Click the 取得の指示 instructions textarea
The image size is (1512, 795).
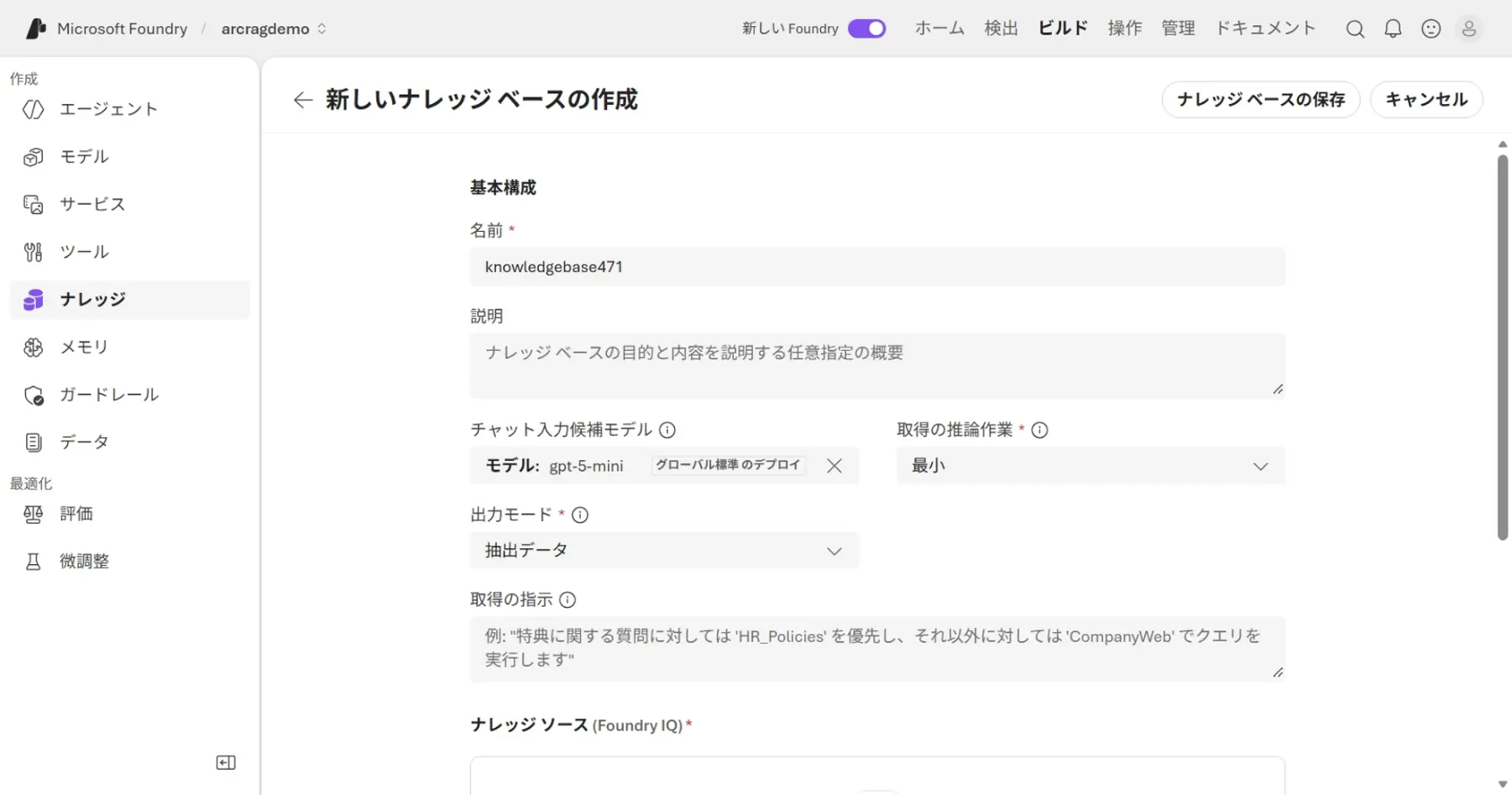click(877, 649)
